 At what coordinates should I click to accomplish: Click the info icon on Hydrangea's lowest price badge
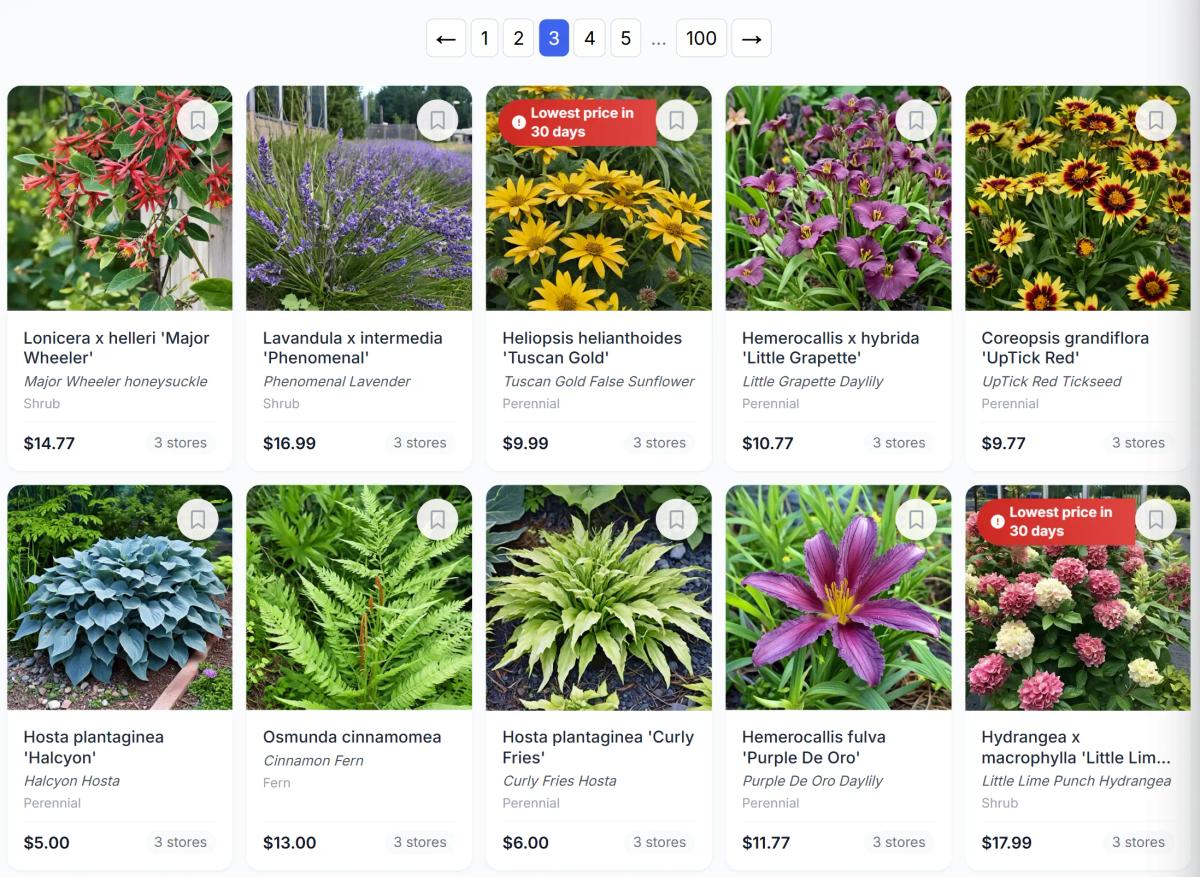997,520
